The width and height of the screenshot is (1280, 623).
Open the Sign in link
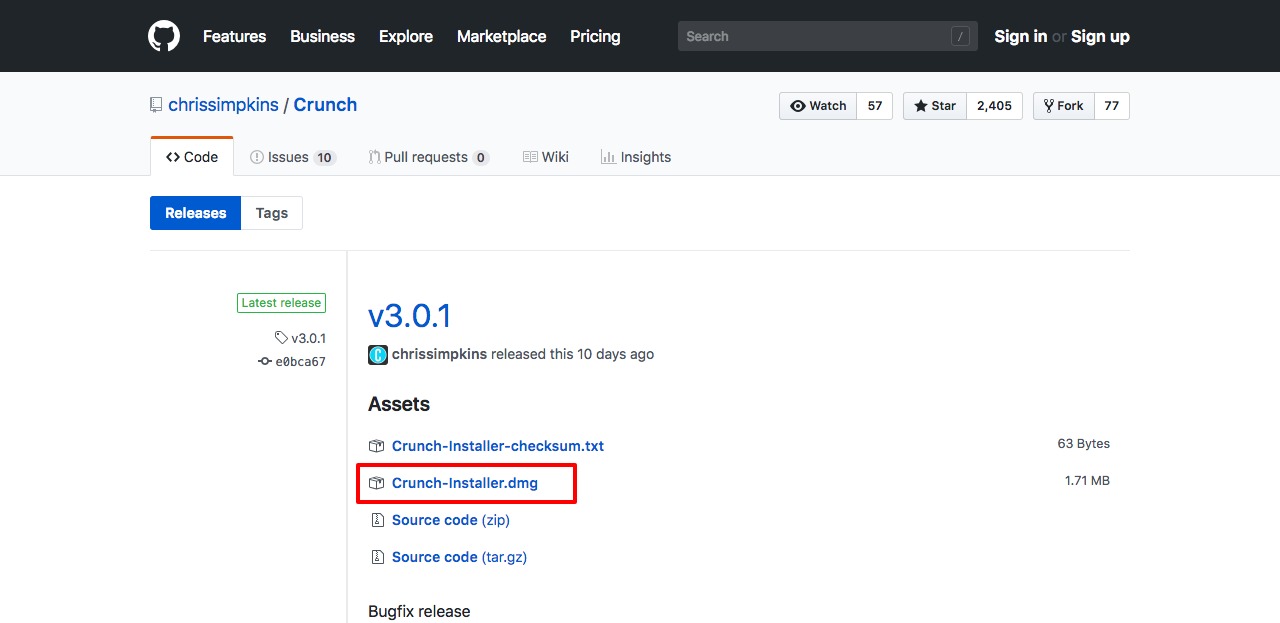point(1020,36)
